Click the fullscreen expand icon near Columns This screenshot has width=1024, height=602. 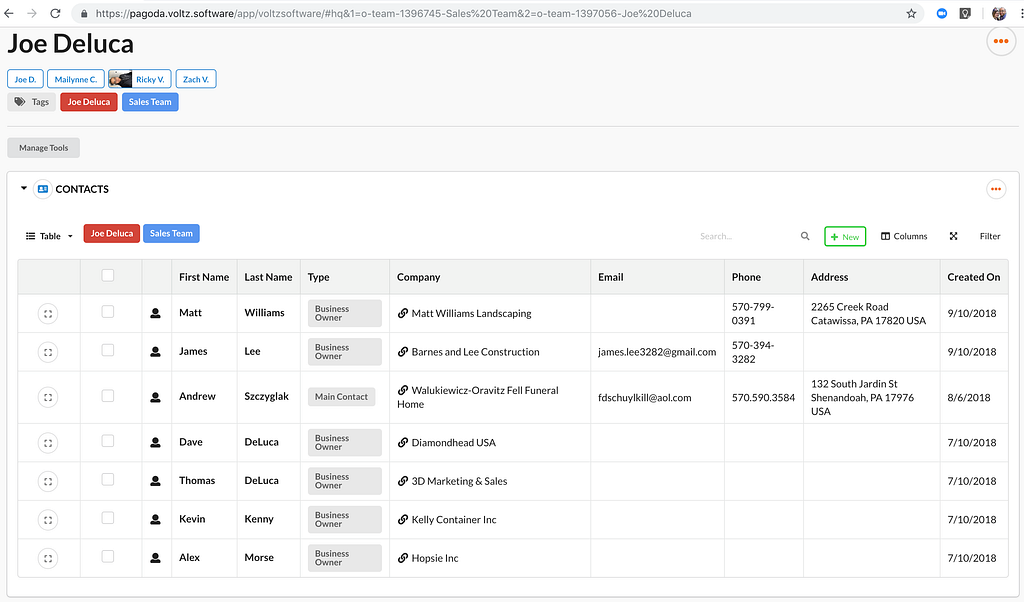(x=953, y=237)
